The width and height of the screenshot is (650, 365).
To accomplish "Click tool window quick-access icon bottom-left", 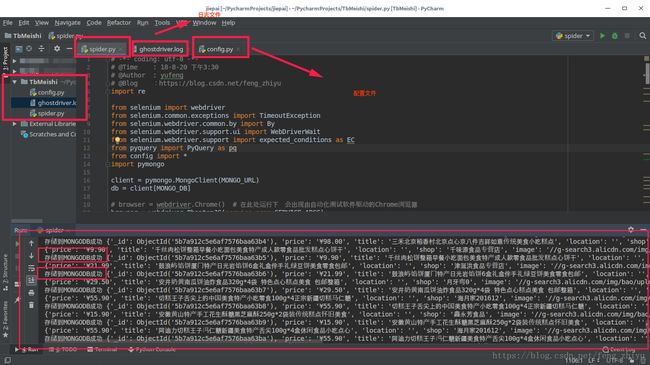I will (7, 360).
